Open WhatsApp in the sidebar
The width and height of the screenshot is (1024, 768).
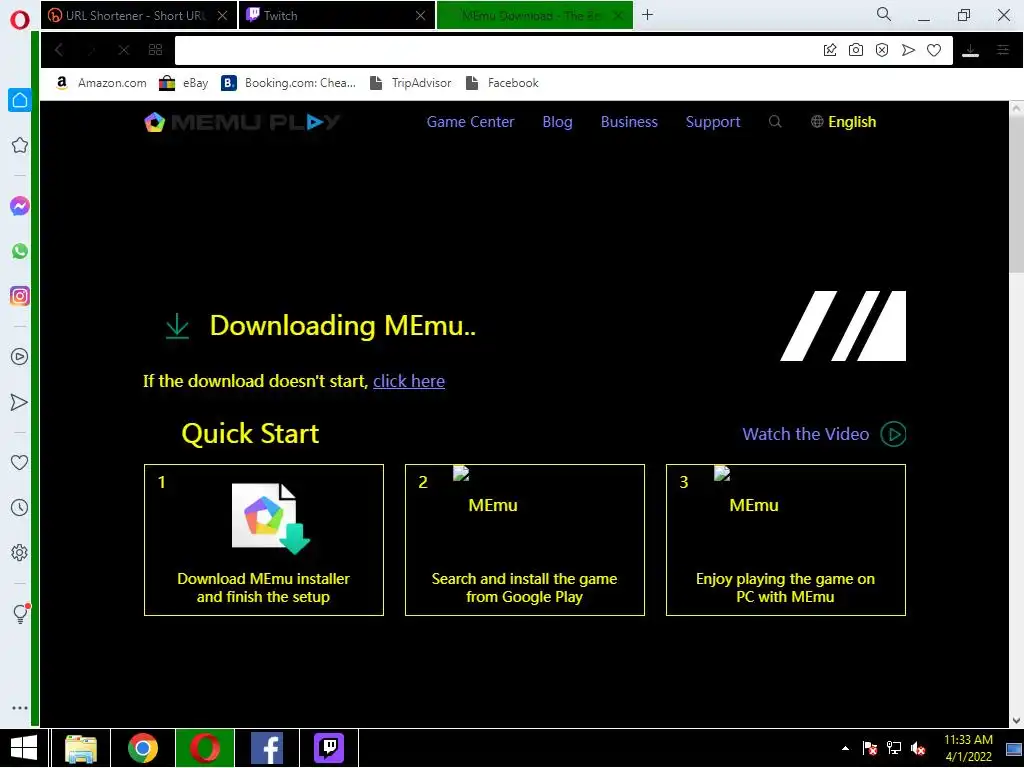[20, 251]
